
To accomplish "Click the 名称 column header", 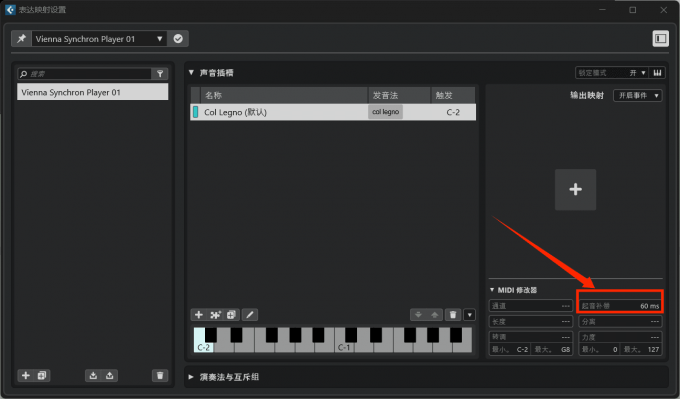I will [284, 95].
